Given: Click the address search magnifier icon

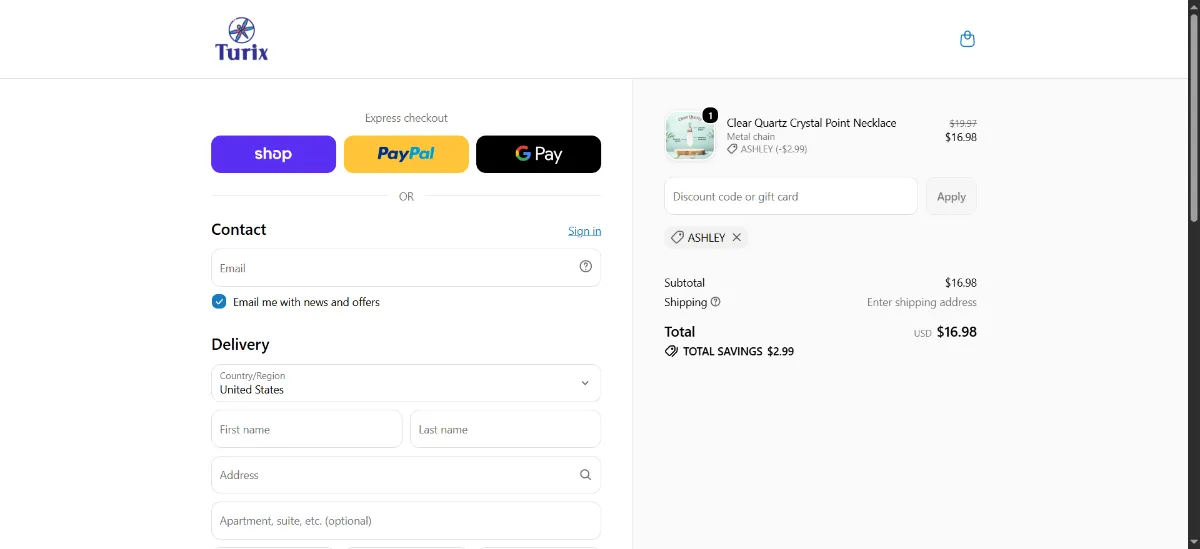Looking at the screenshot, I should [586, 475].
